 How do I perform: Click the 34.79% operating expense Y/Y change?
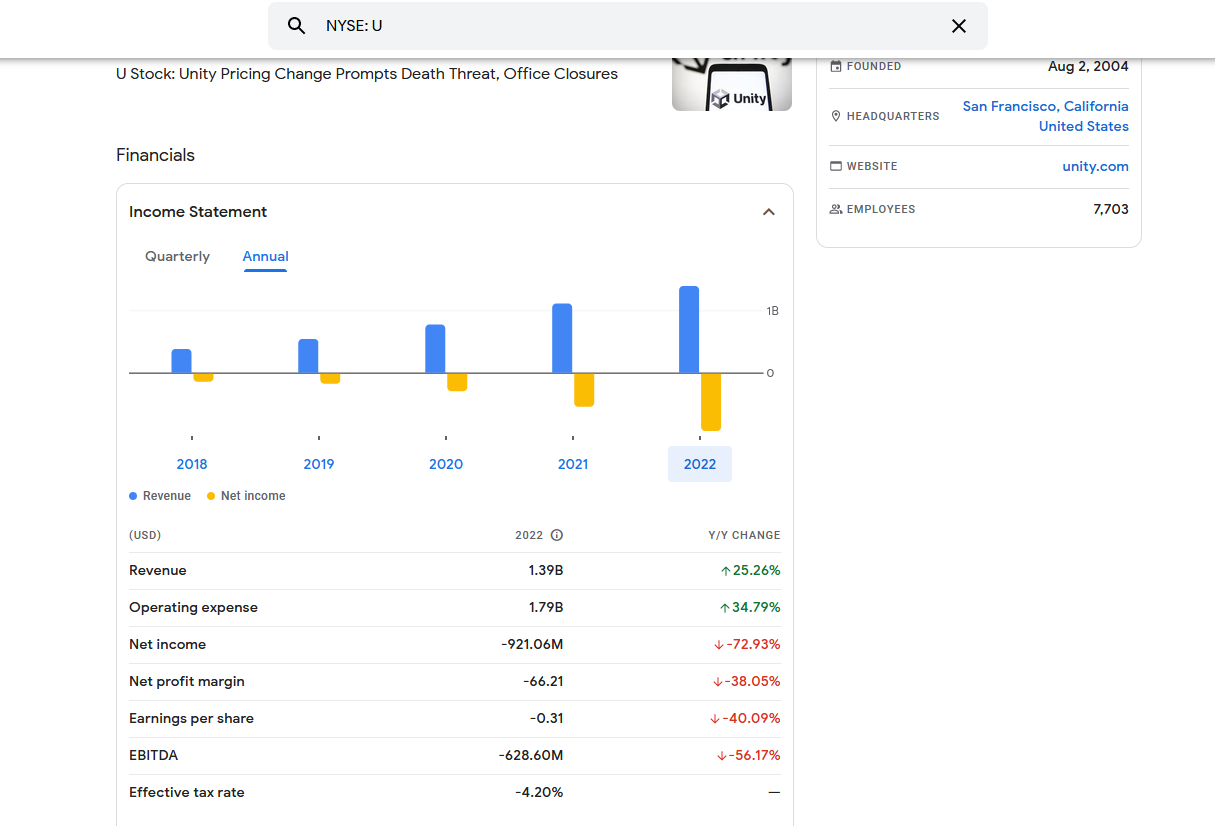pos(750,608)
